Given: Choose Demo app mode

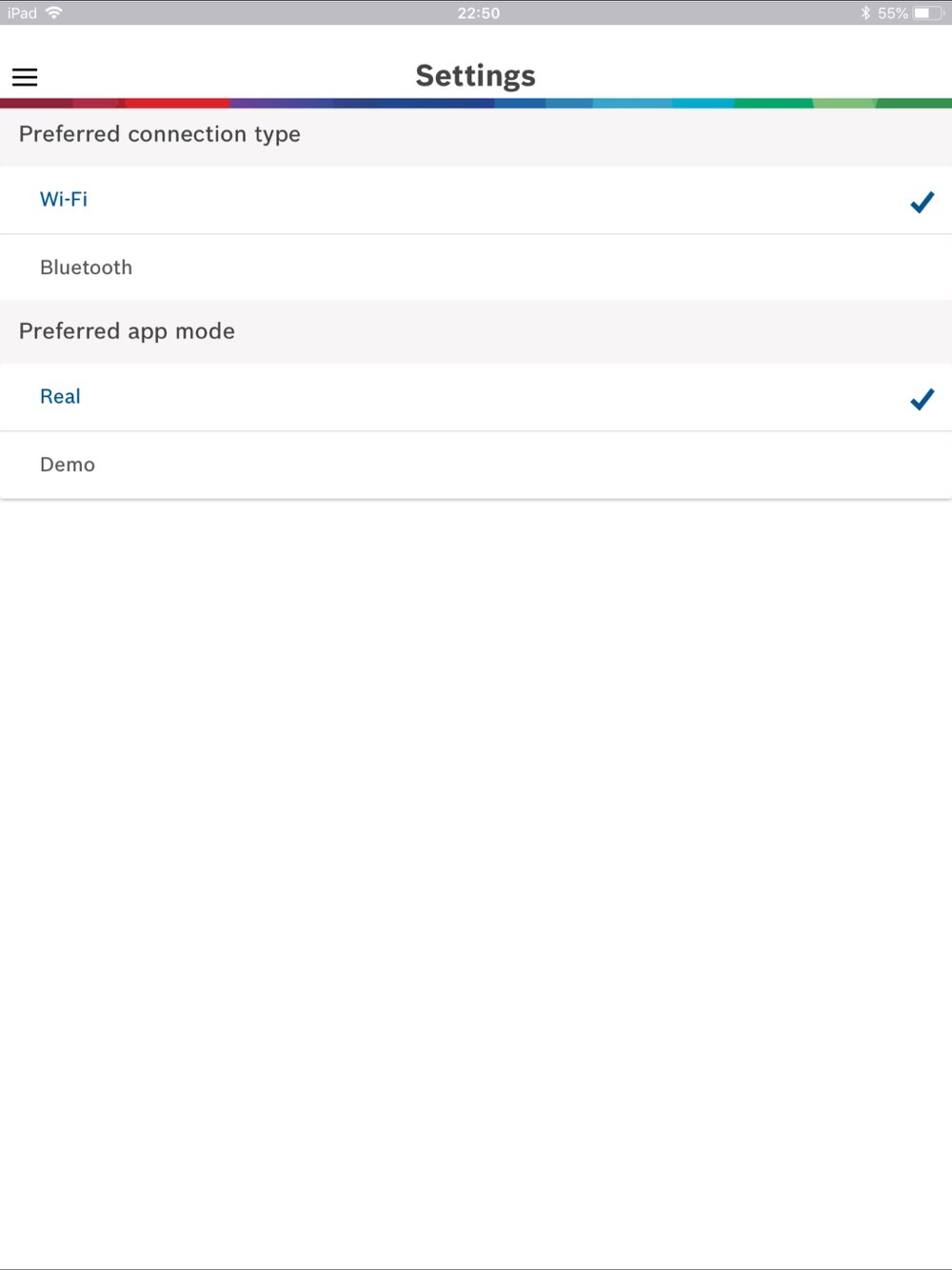Looking at the screenshot, I should click(476, 465).
